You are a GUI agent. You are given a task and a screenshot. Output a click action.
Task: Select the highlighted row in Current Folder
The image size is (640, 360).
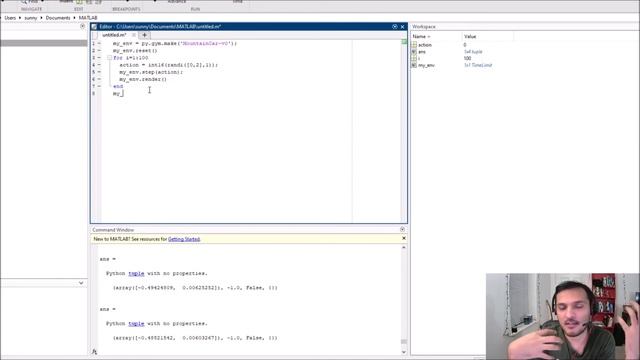(44, 43)
